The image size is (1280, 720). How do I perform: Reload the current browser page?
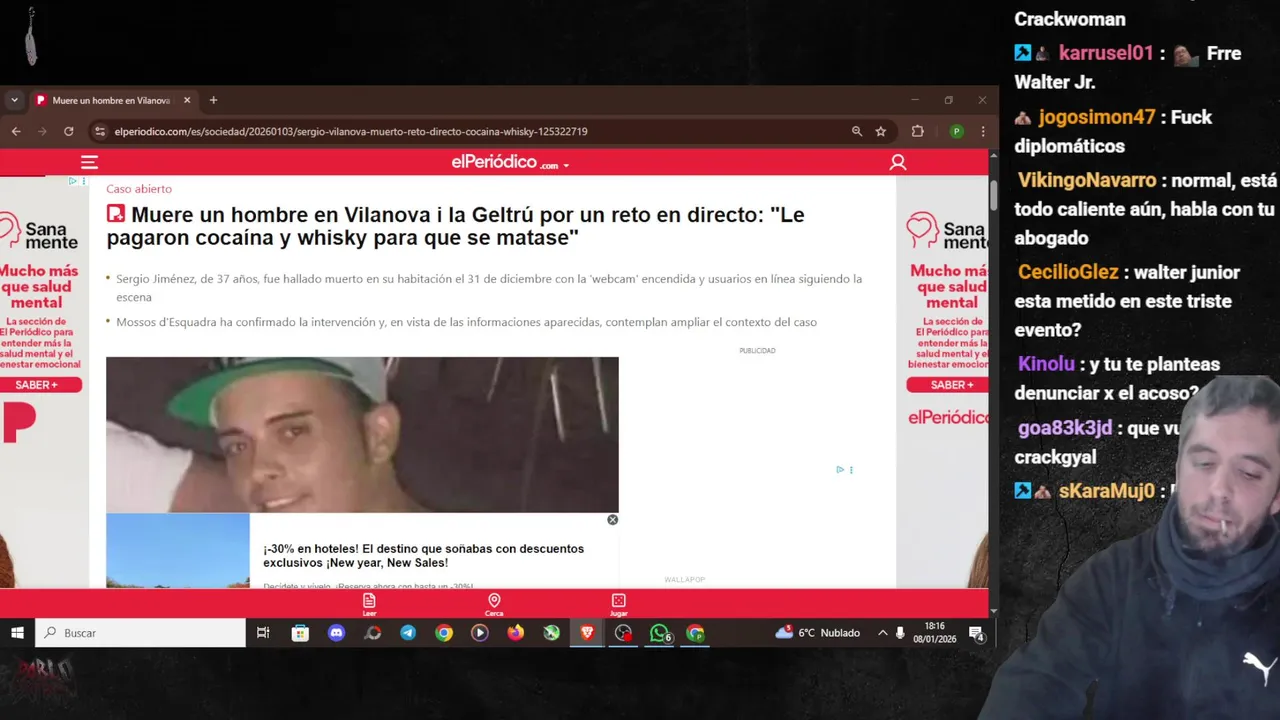coord(68,131)
